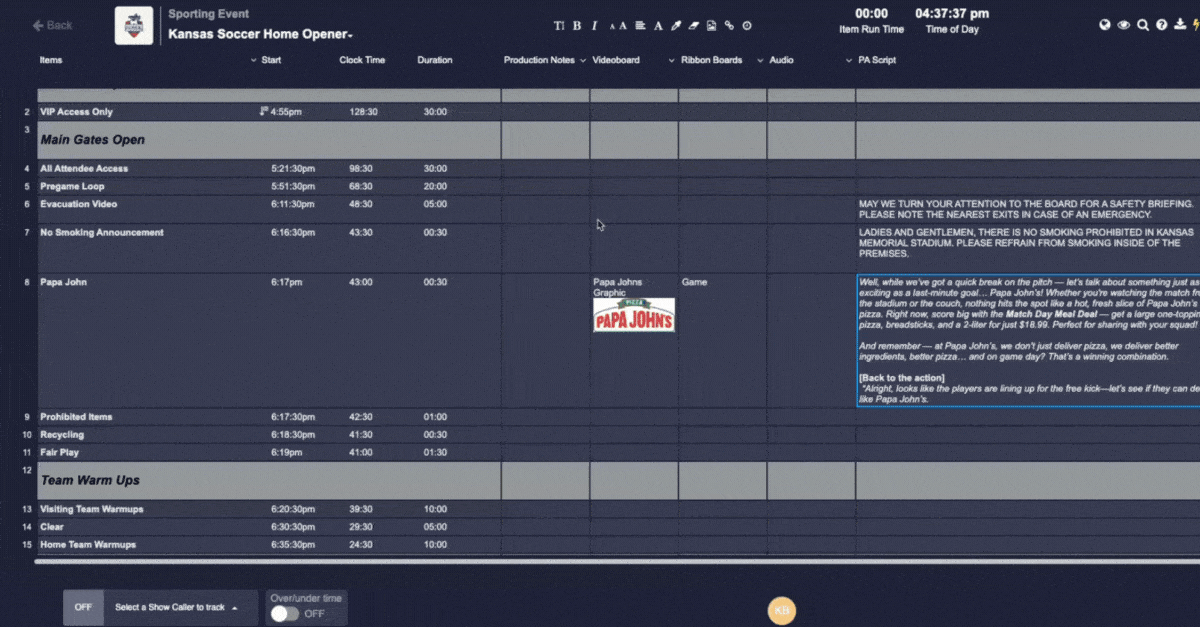
Task: Click the orange KB user avatar
Action: pos(781,610)
